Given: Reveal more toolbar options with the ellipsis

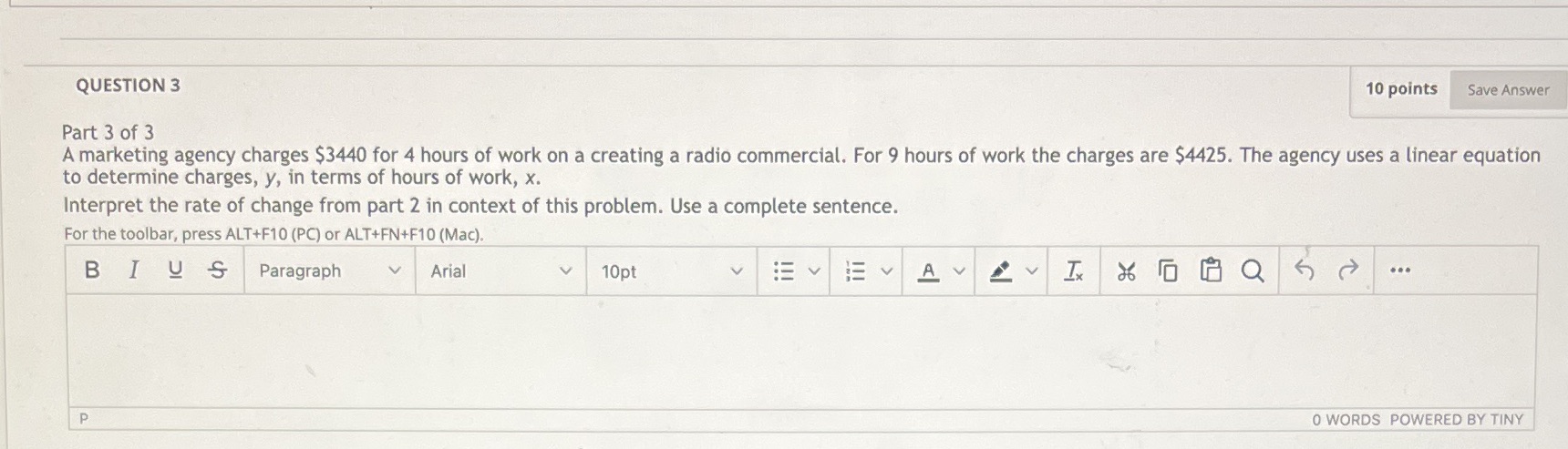Looking at the screenshot, I should point(1400,270).
